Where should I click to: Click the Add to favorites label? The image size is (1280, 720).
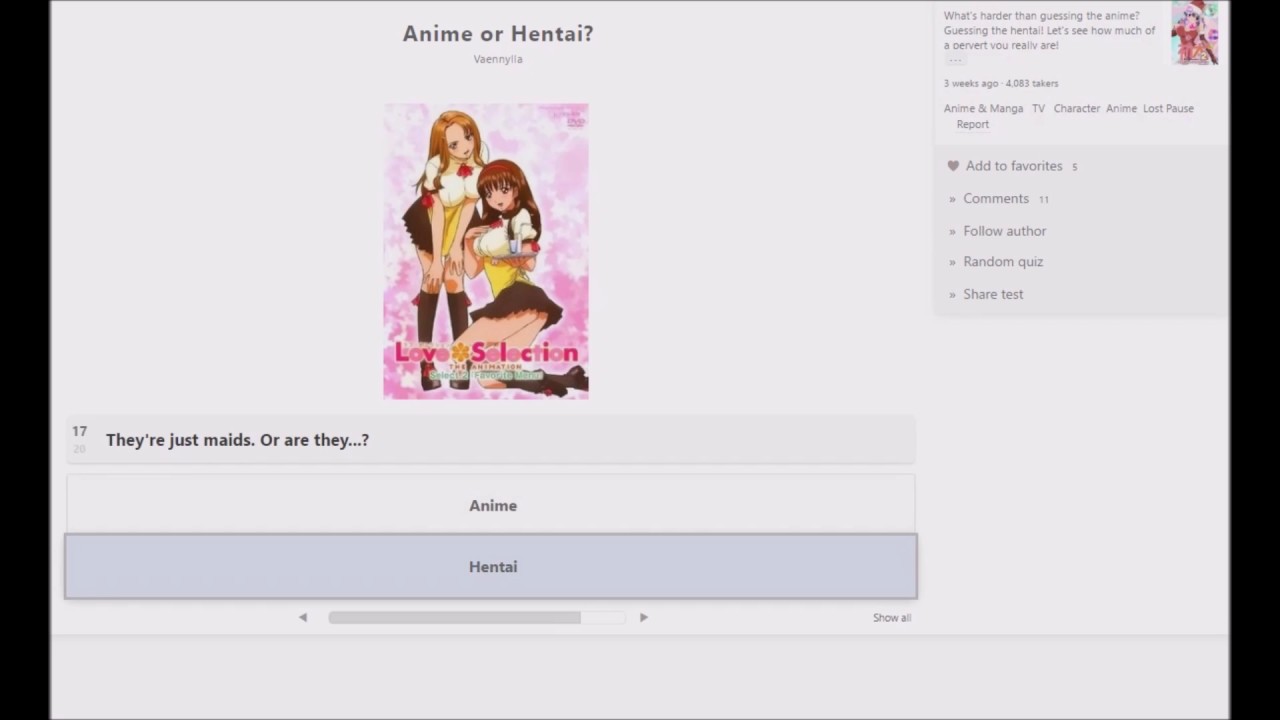pyautogui.click(x=1014, y=166)
